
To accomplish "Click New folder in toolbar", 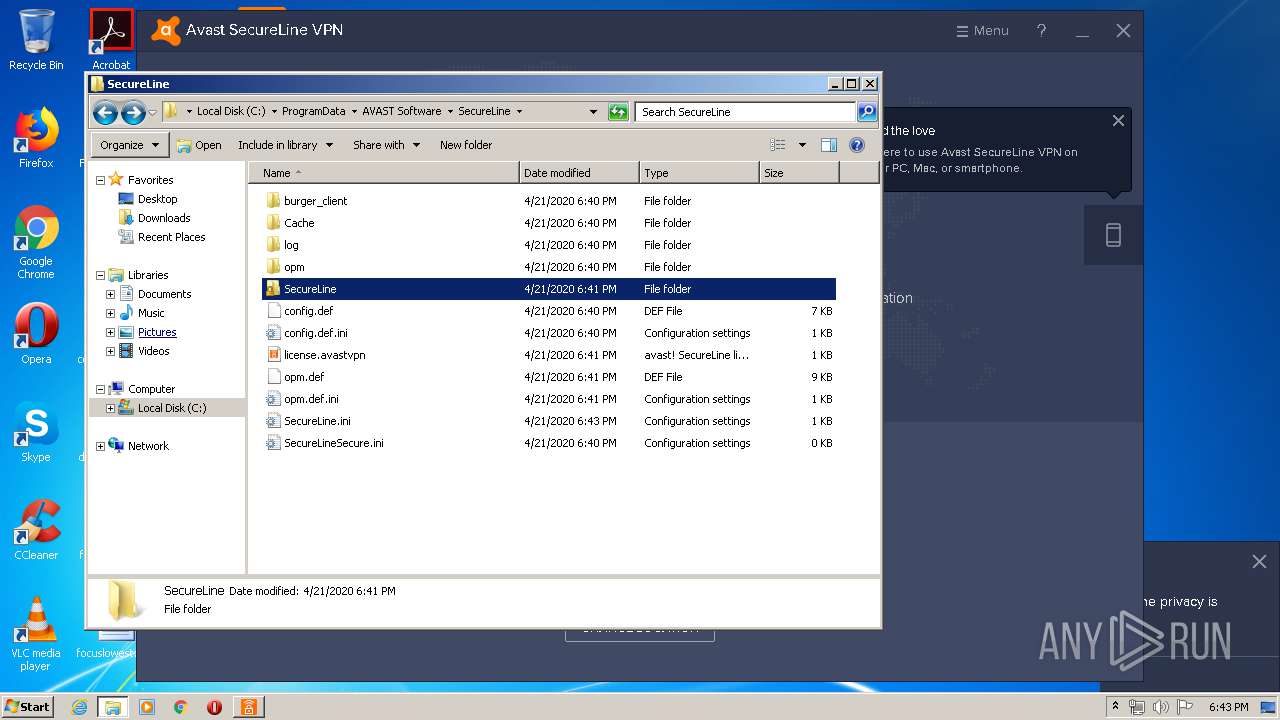I will 466,145.
